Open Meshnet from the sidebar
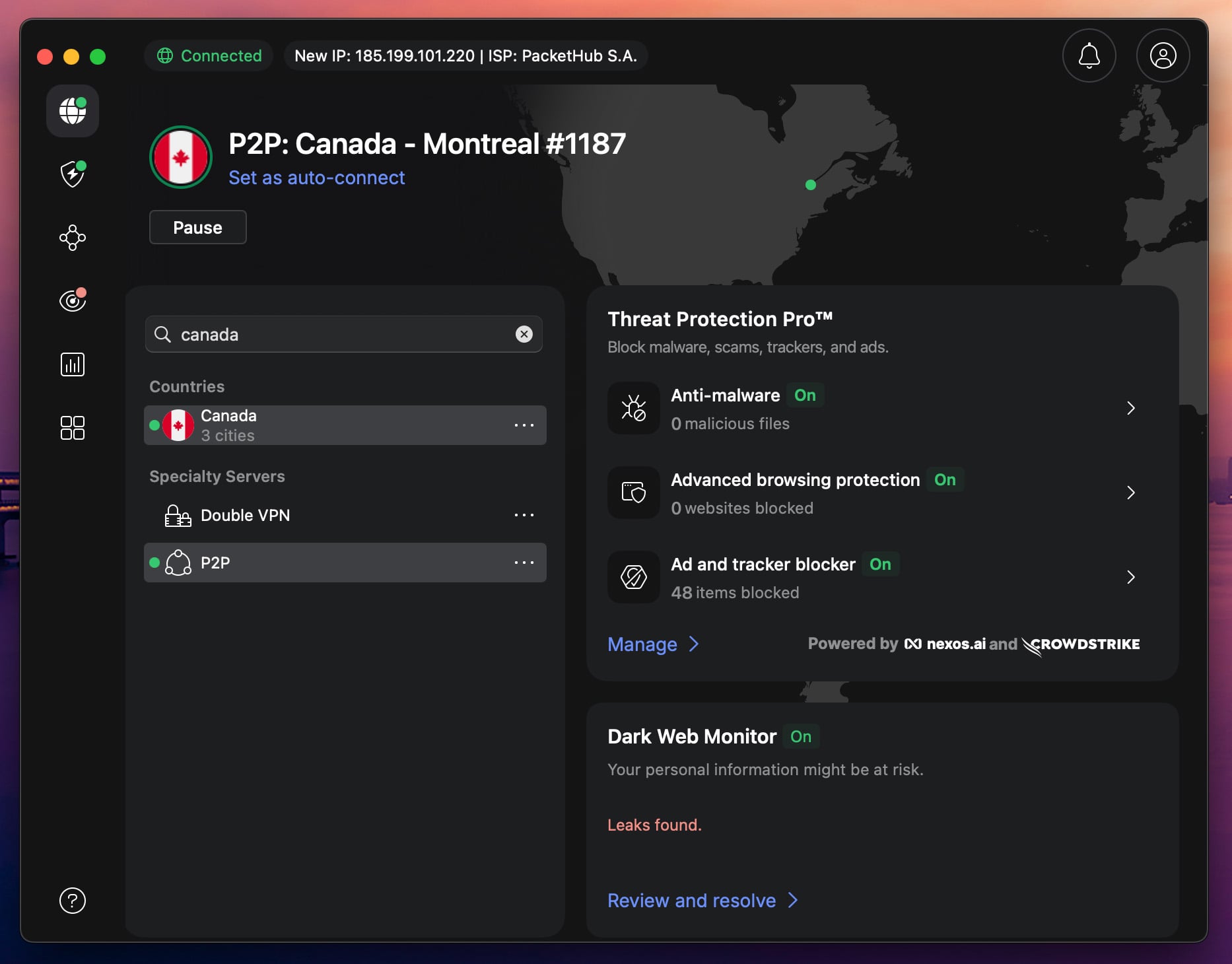 click(x=72, y=238)
